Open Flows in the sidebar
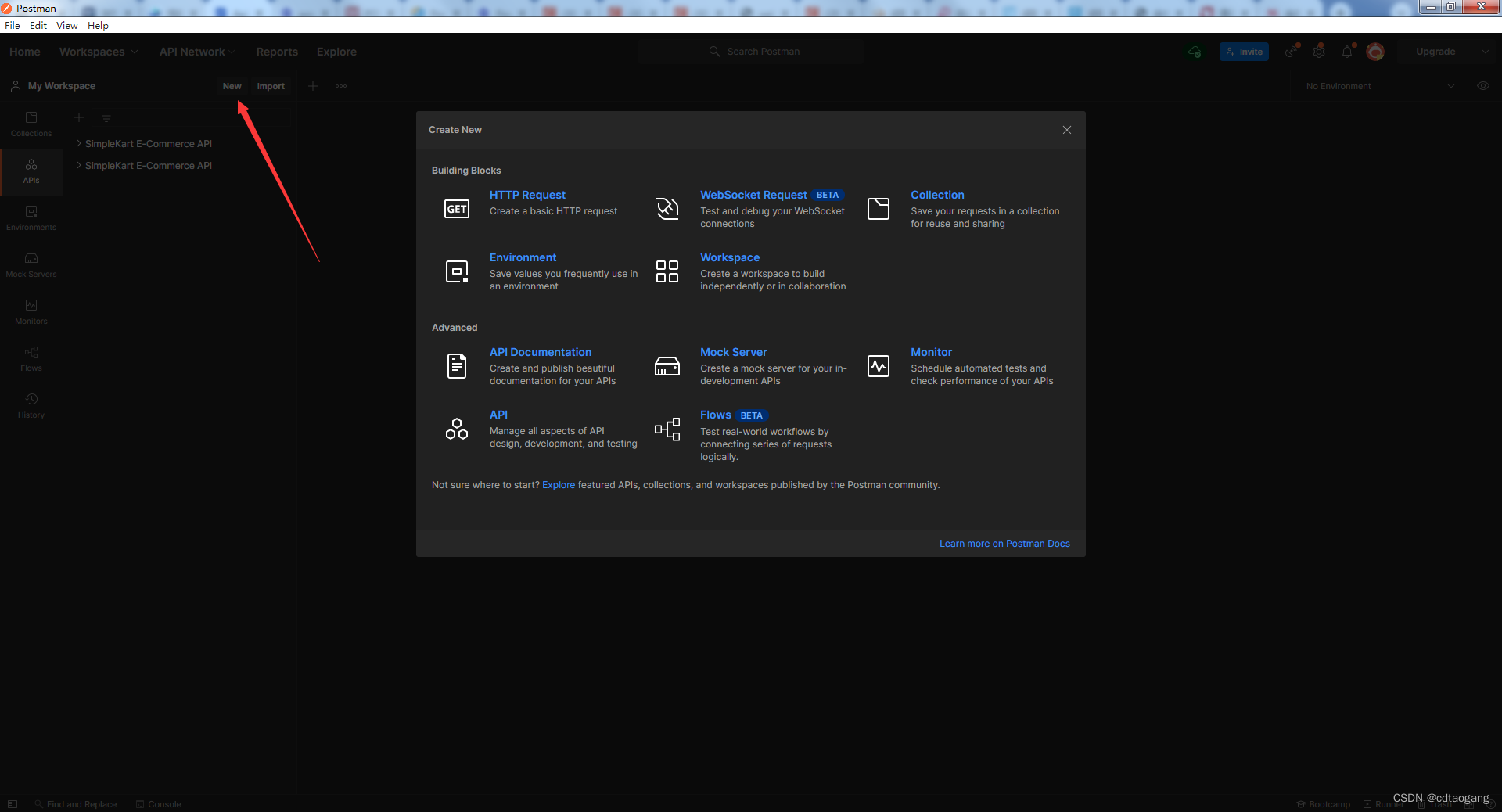Image resolution: width=1502 pixels, height=812 pixels. click(31, 360)
